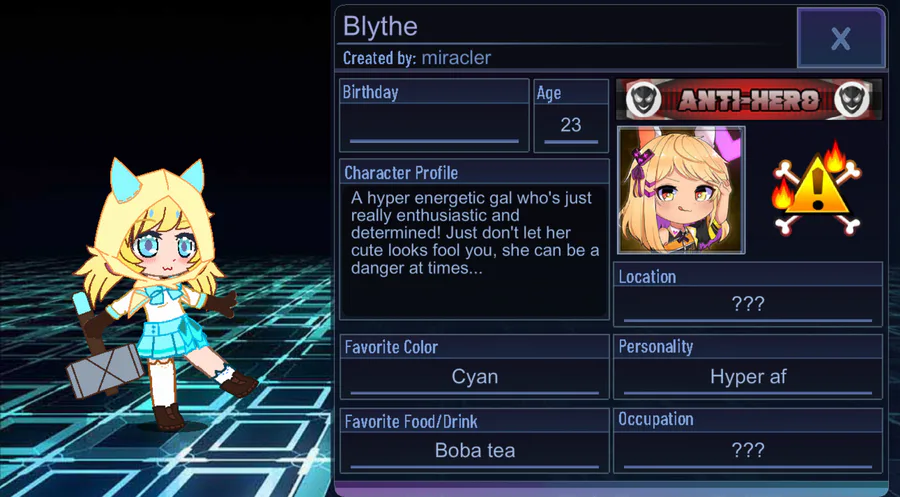The height and width of the screenshot is (497, 900).
Task: Click the creator name miracler
Action: pyautogui.click(x=456, y=57)
